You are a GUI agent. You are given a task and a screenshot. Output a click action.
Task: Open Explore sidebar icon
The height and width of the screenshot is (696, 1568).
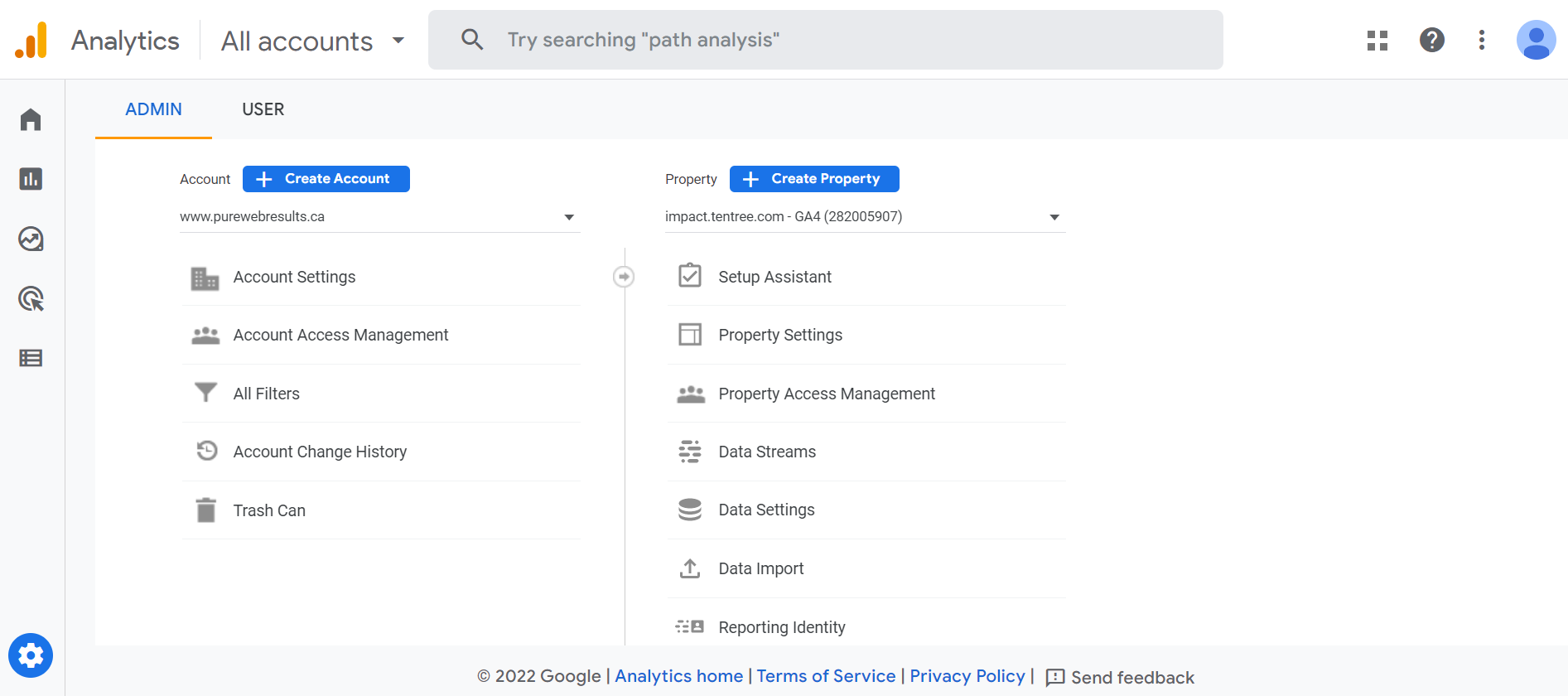(x=31, y=239)
